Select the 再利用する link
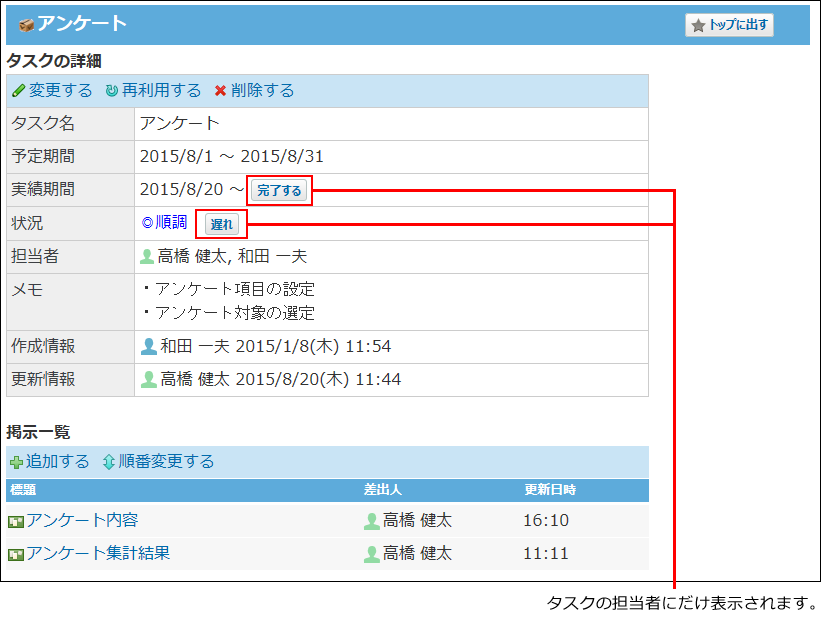Screen dimensions: 821x620 tap(161, 91)
